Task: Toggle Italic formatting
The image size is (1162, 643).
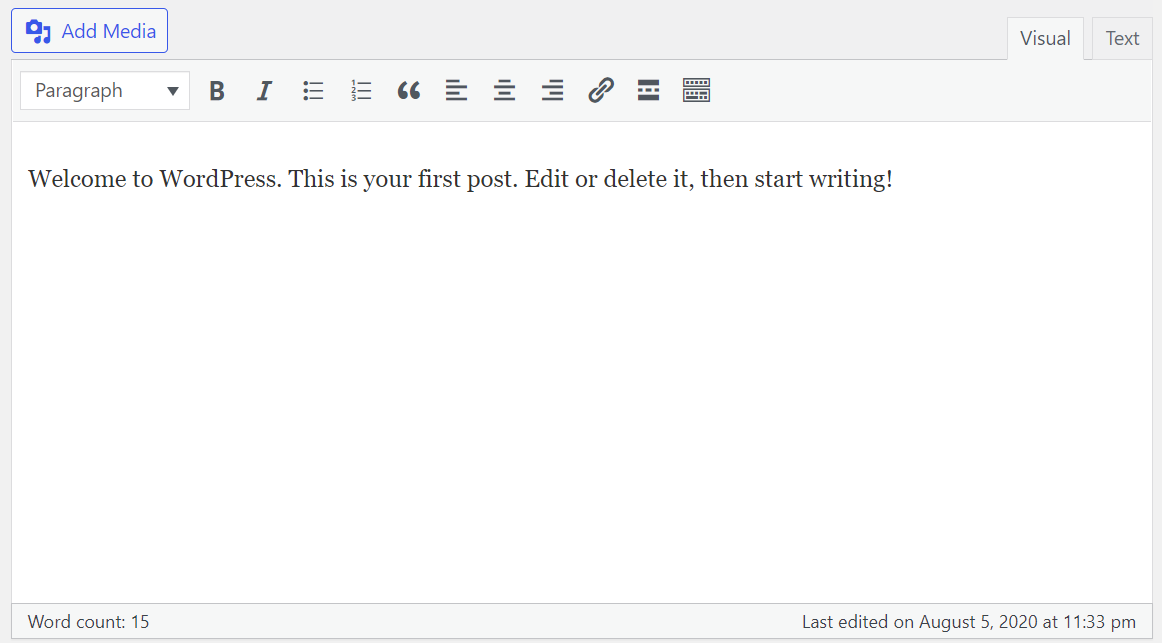Action: point(264,90)
